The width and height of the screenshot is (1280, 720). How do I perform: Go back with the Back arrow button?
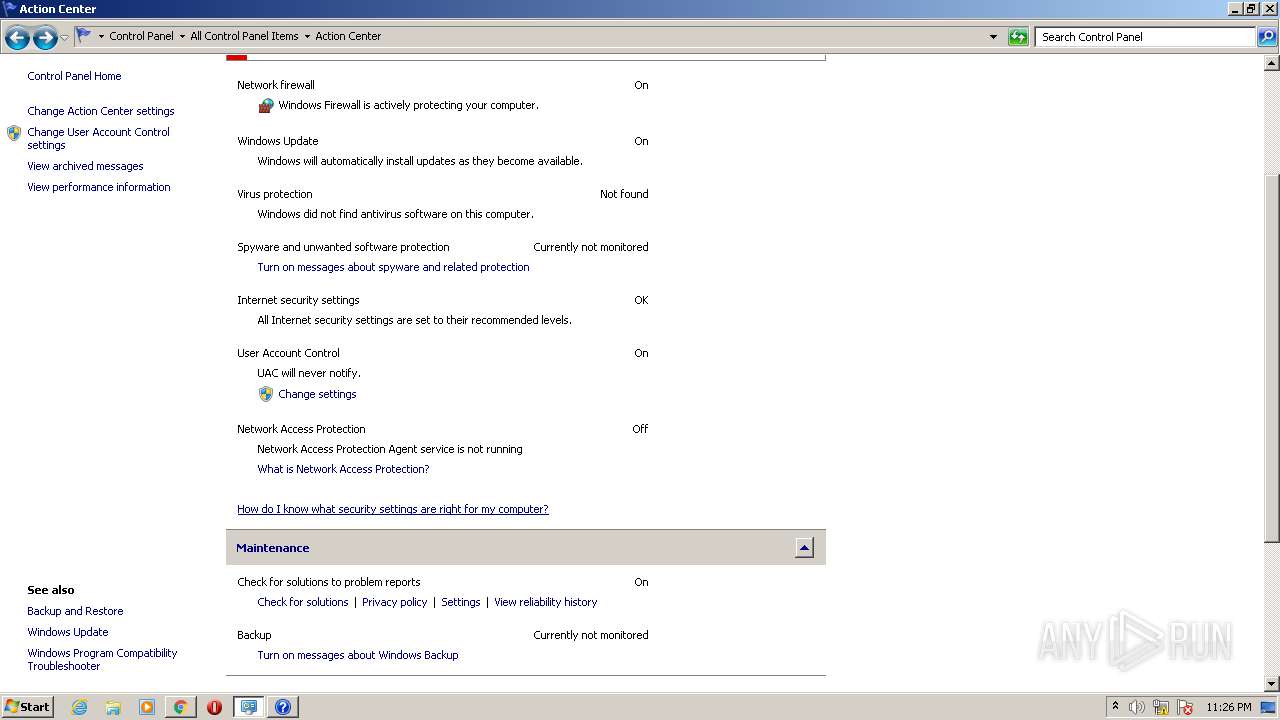point(17,38)
